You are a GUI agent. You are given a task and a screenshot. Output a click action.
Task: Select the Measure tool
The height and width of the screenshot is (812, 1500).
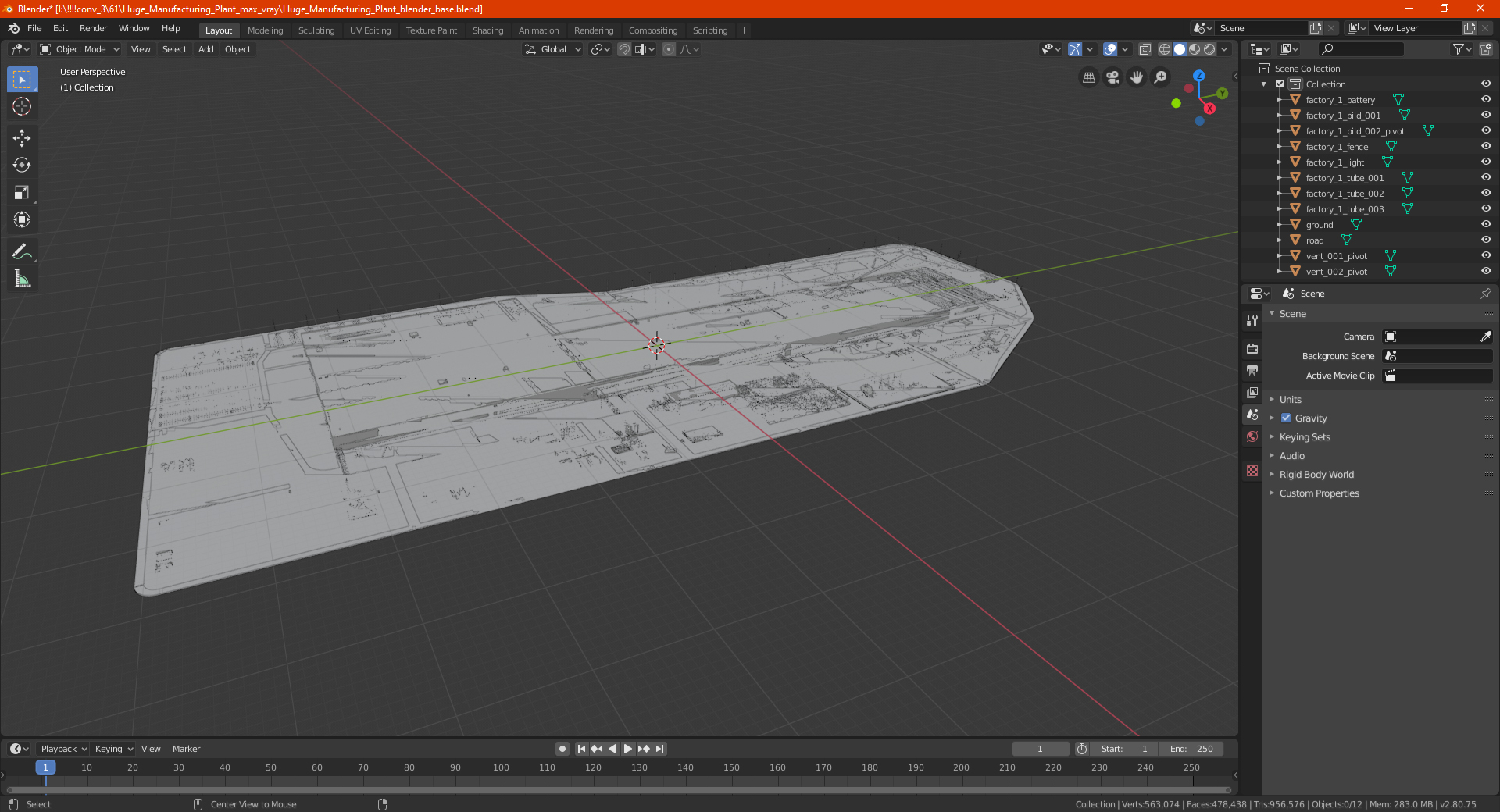tap(22, 279)
